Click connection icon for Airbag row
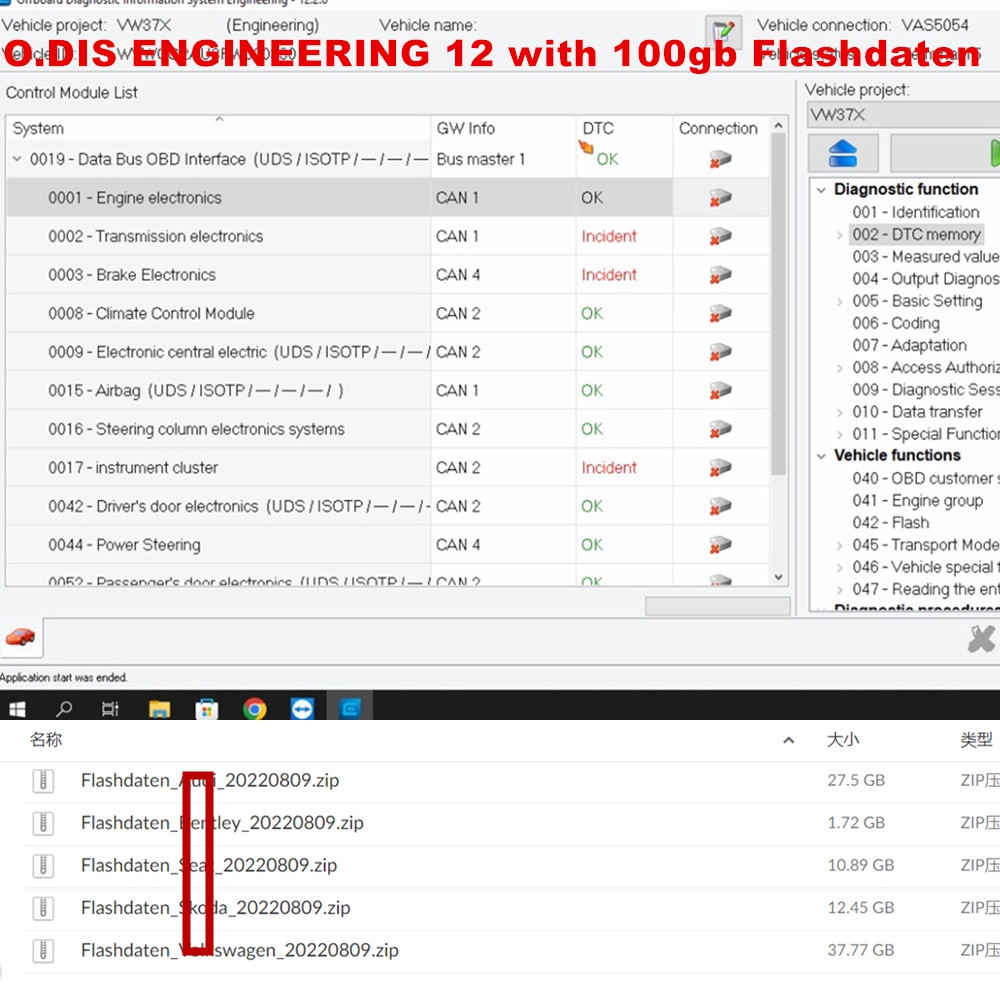Screen dimensions: 1000x1000 720,390
